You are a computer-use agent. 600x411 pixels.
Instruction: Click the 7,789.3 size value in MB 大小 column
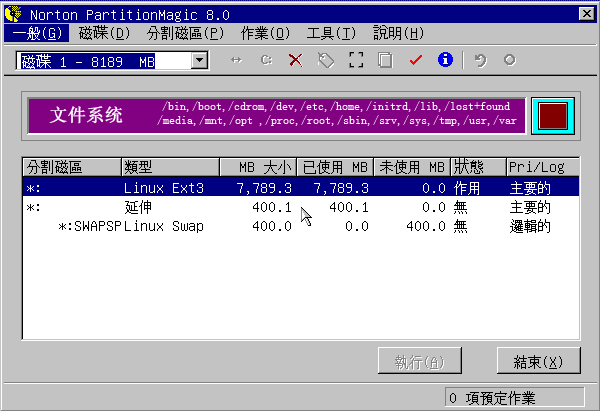click(x=264, y=188)
